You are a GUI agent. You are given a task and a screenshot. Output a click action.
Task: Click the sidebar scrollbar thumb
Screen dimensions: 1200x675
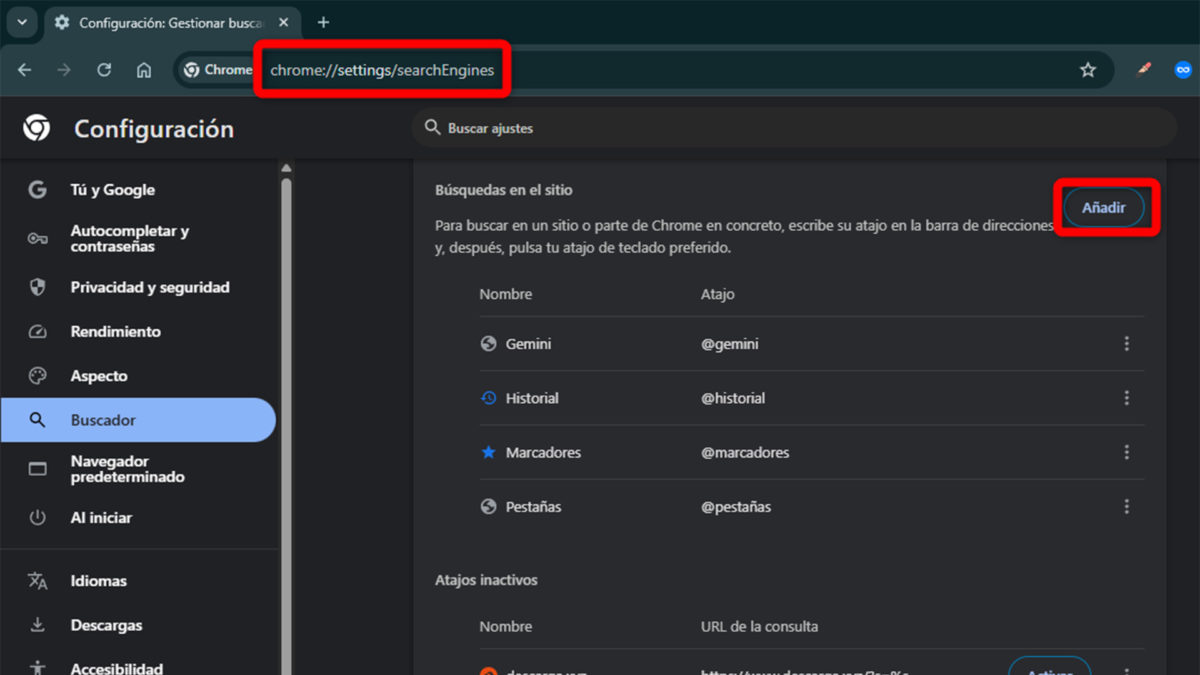286,425
